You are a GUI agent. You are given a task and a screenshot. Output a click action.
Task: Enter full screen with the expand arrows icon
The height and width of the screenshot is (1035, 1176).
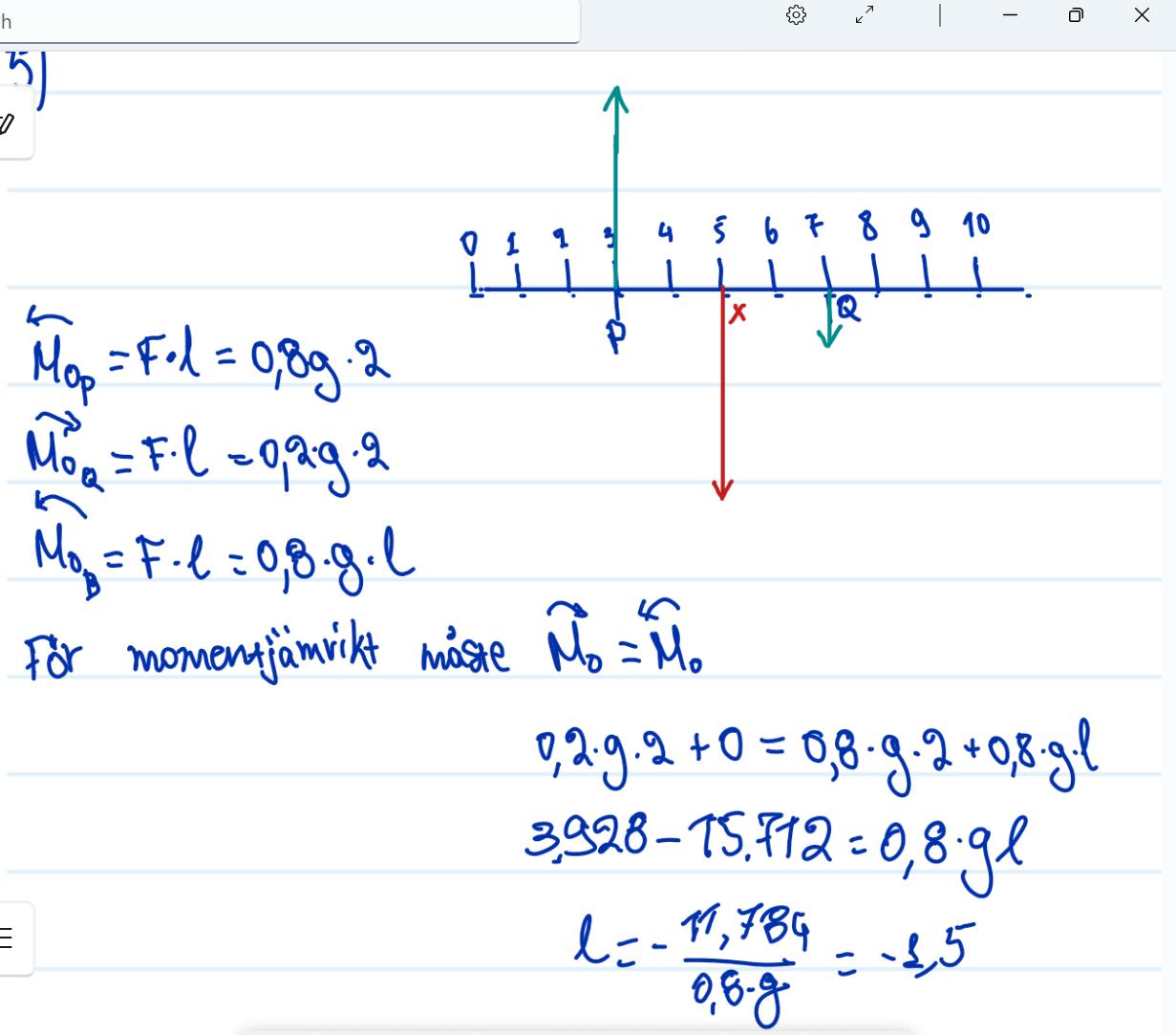coord(865,15)
